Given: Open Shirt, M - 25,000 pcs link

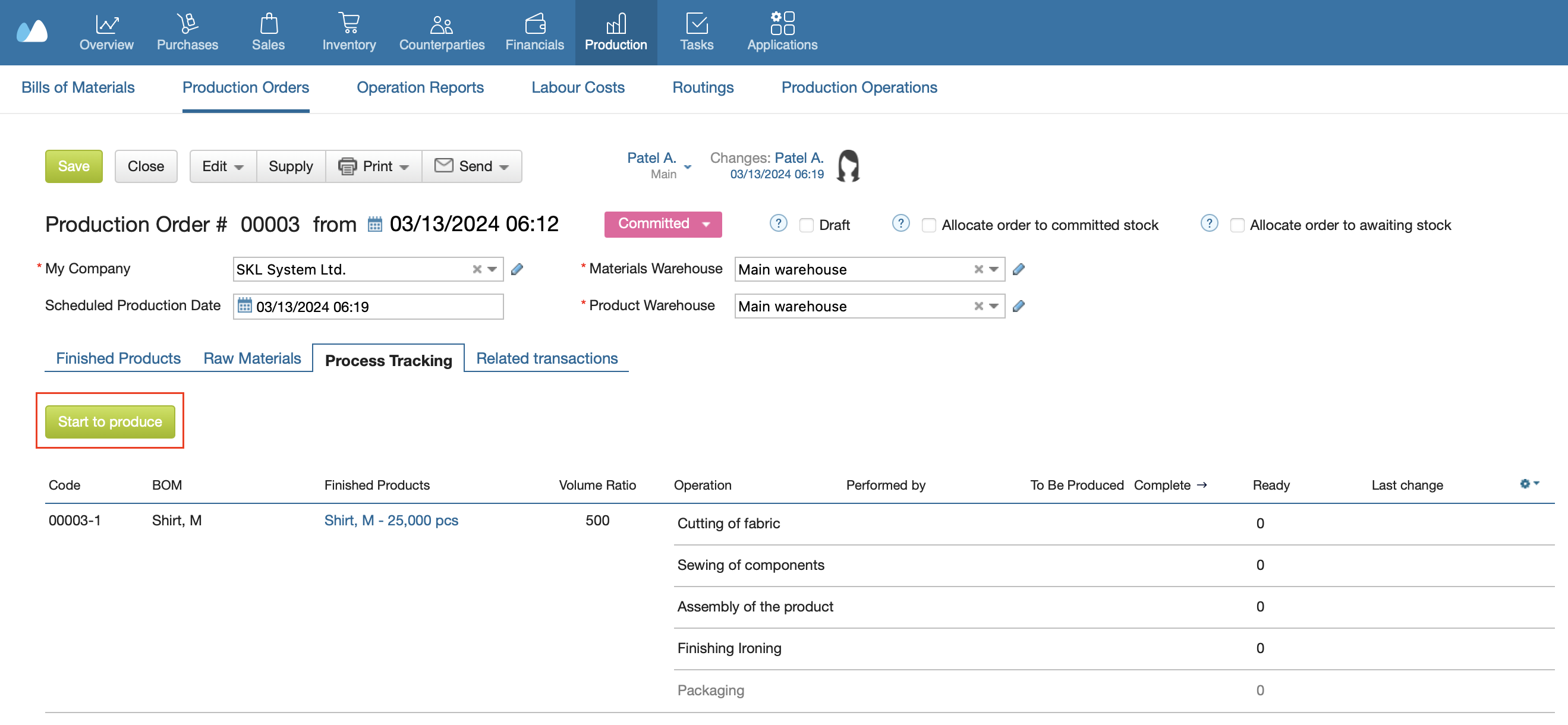Looking at the screenshot, I should coord(391,521).
